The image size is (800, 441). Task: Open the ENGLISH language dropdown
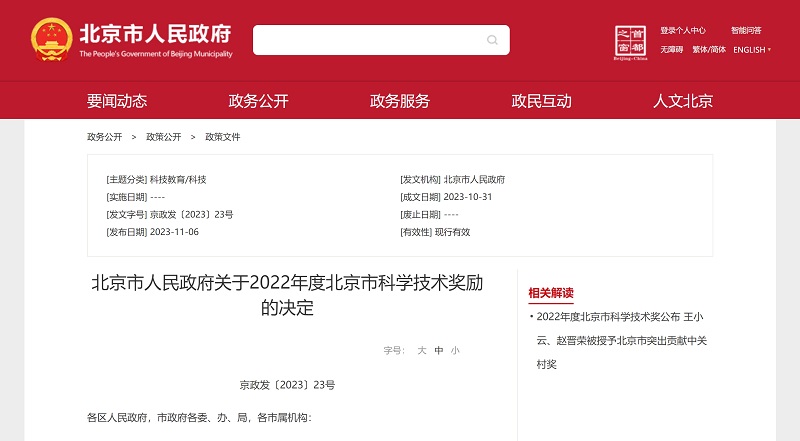click(751, 50)
